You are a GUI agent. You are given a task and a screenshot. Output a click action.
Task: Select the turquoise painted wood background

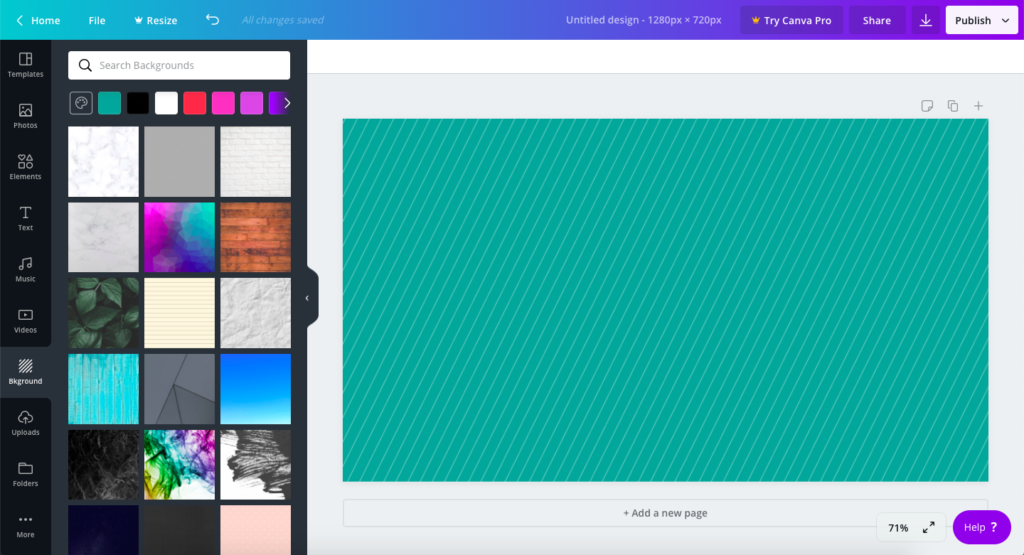103,389
